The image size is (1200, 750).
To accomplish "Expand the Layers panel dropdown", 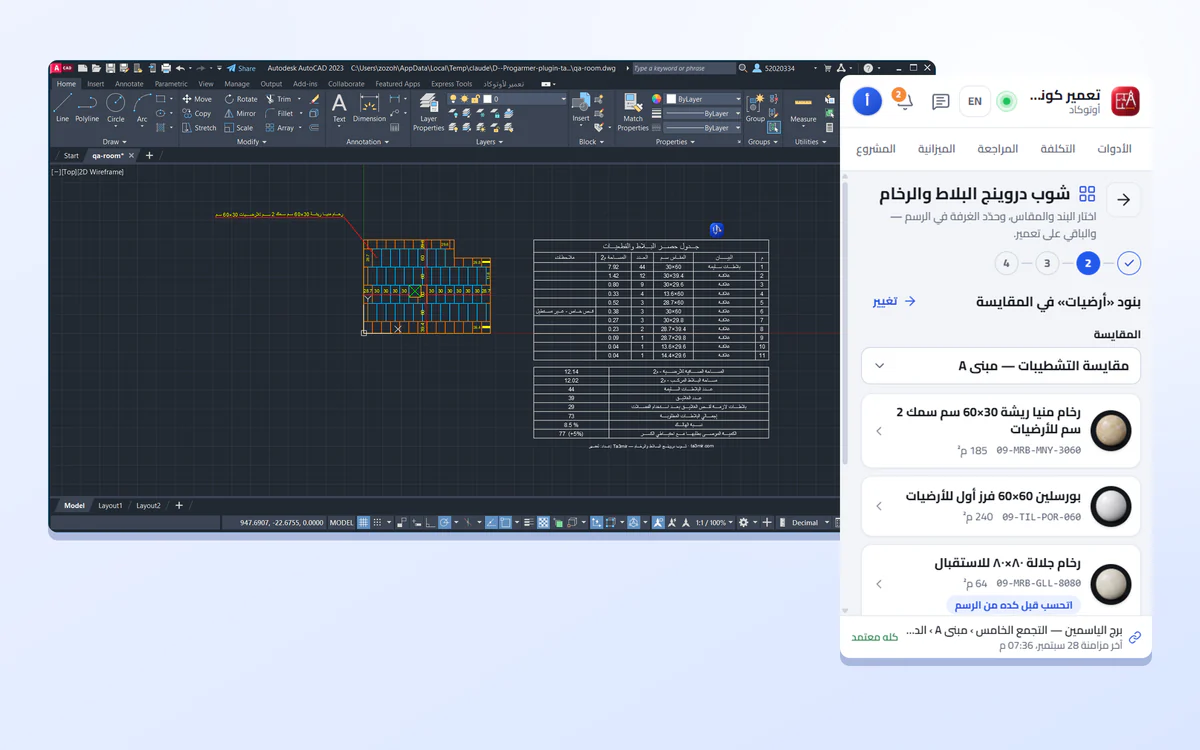I will [491, 141].
